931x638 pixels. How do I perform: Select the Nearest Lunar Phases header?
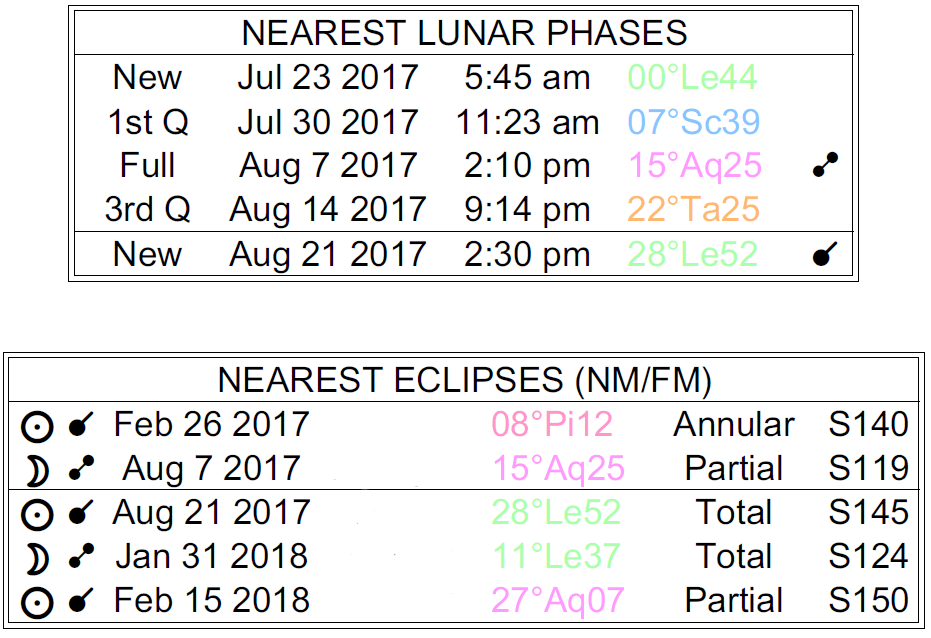coord(464,33)
